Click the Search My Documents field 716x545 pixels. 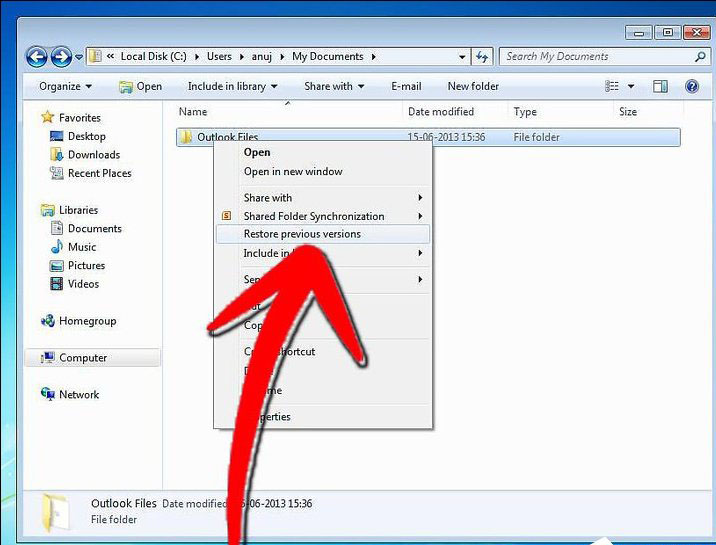point(605,57)
